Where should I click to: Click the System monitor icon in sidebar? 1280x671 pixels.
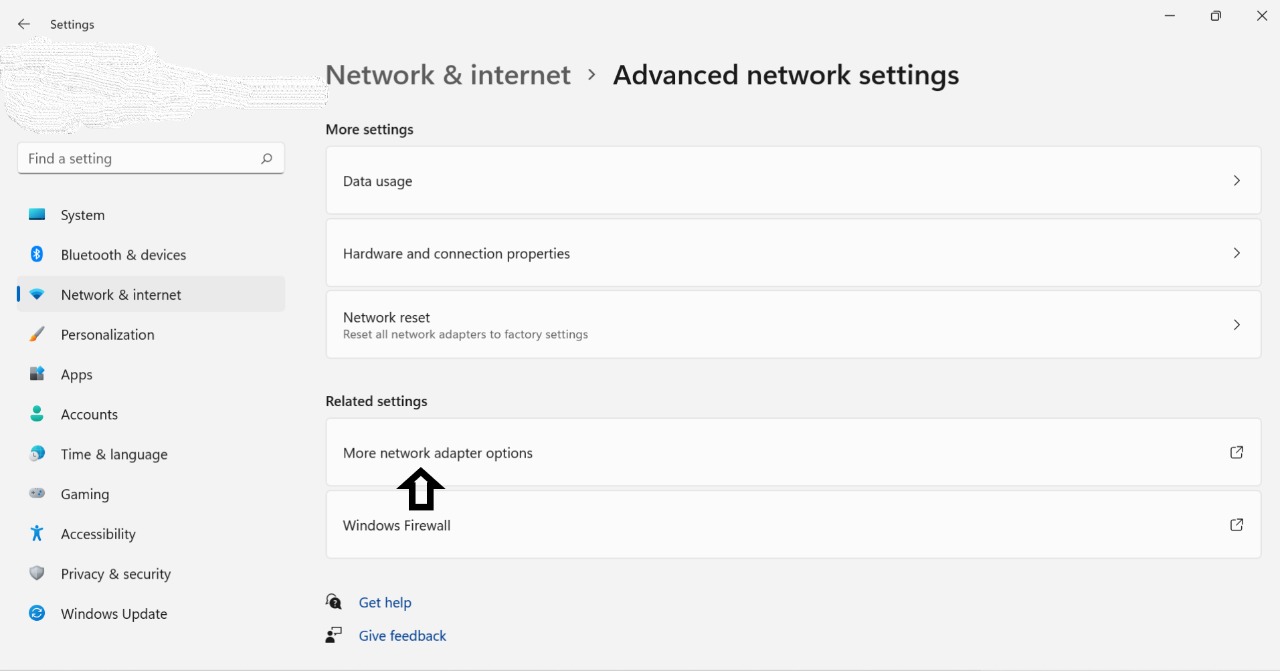(x=37, y=215)
